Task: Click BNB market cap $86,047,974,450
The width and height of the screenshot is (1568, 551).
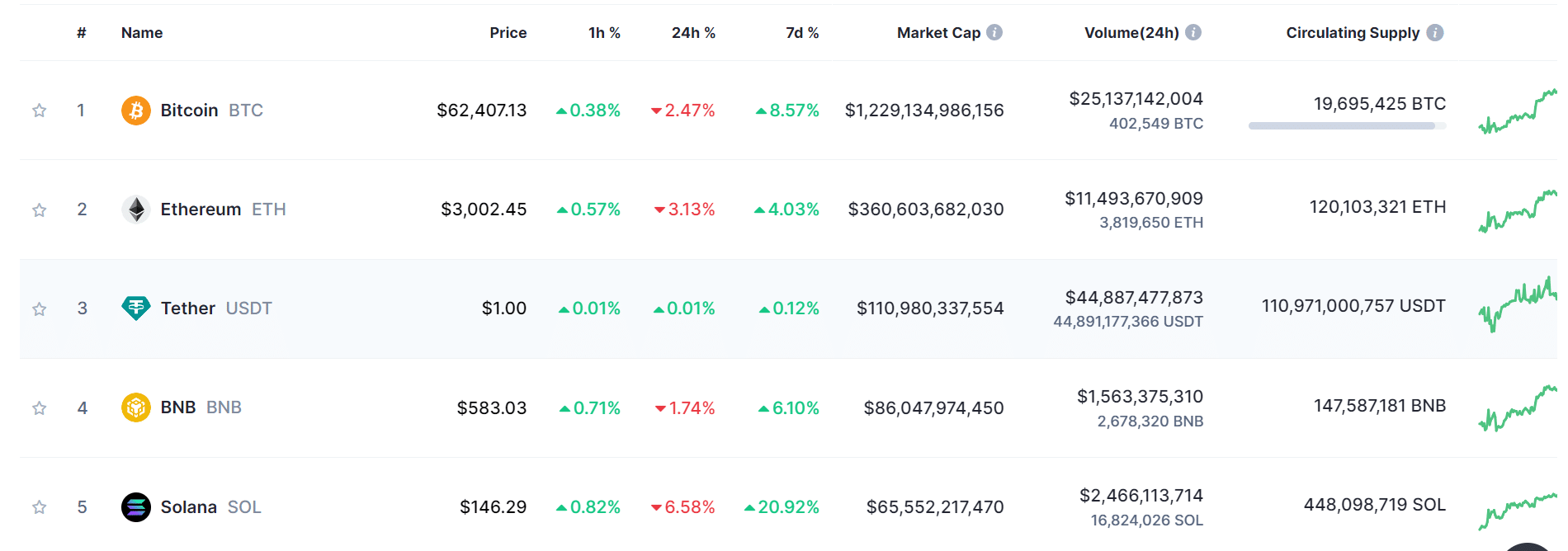Action: [933, 407]
